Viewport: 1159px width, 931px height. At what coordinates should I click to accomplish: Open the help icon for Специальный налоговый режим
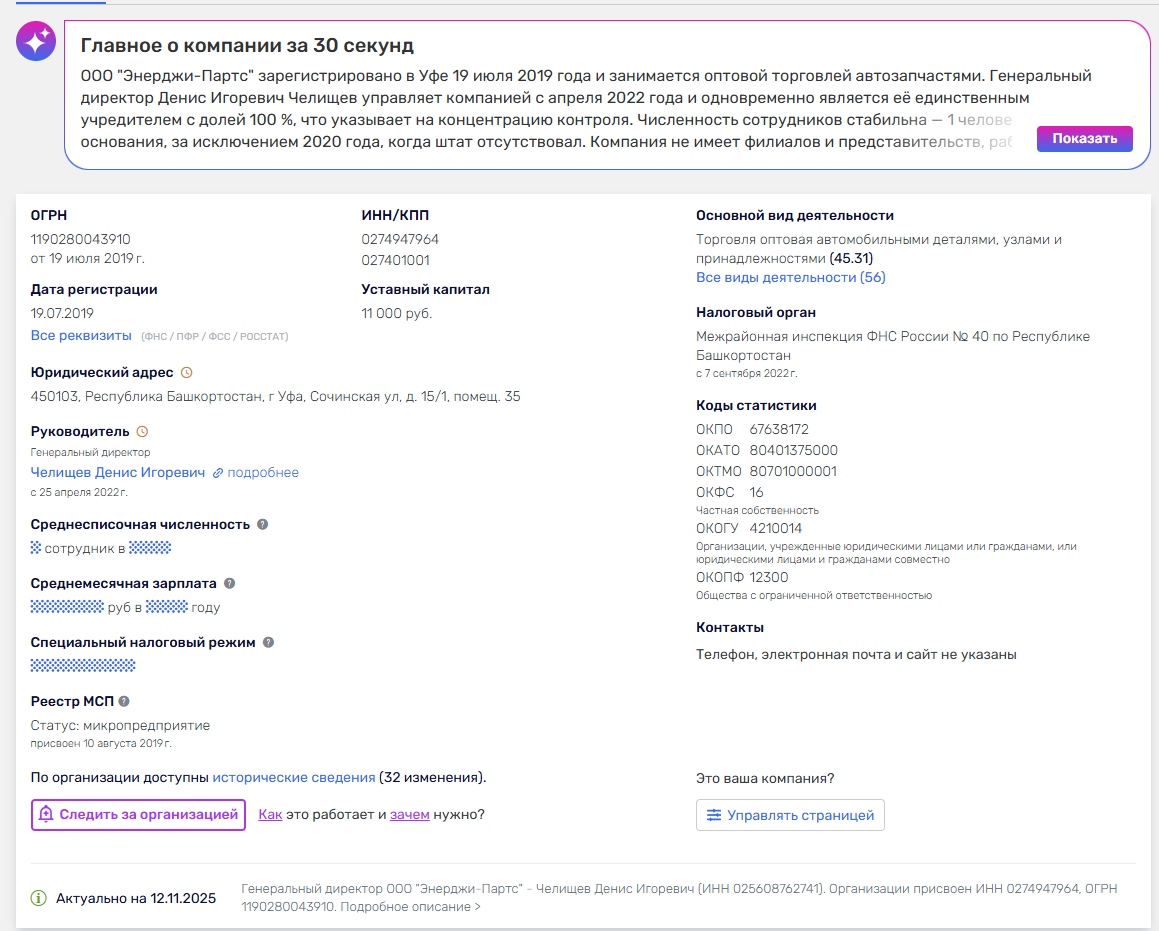[x=268, y=643]
